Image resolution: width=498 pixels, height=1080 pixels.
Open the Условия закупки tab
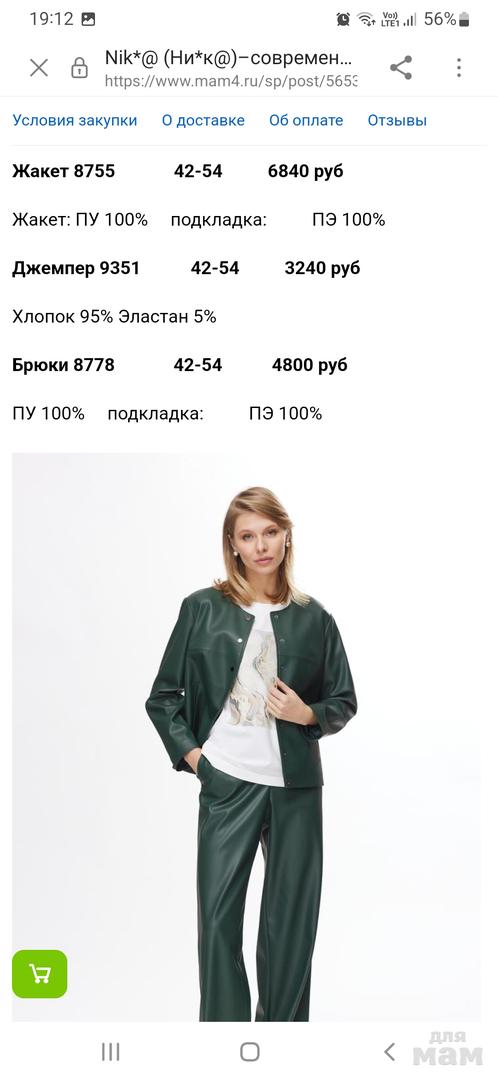point(74,121)
